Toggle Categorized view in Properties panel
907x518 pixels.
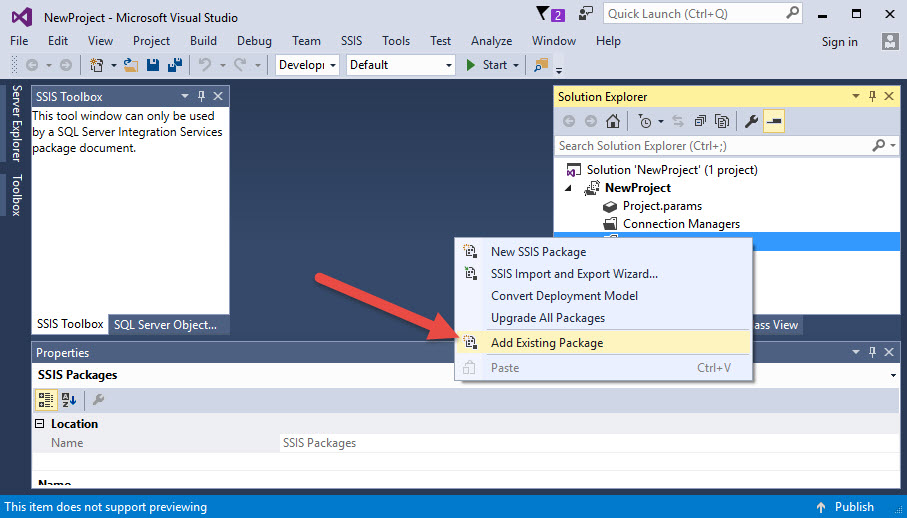click(45, 400)
